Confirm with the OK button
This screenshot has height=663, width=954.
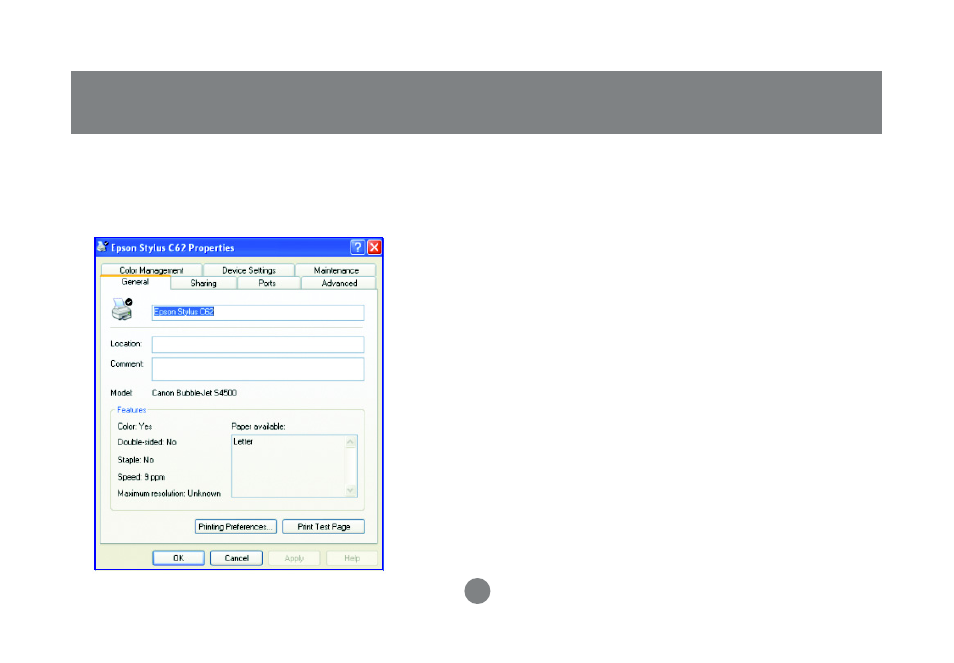tap(178, 558)
